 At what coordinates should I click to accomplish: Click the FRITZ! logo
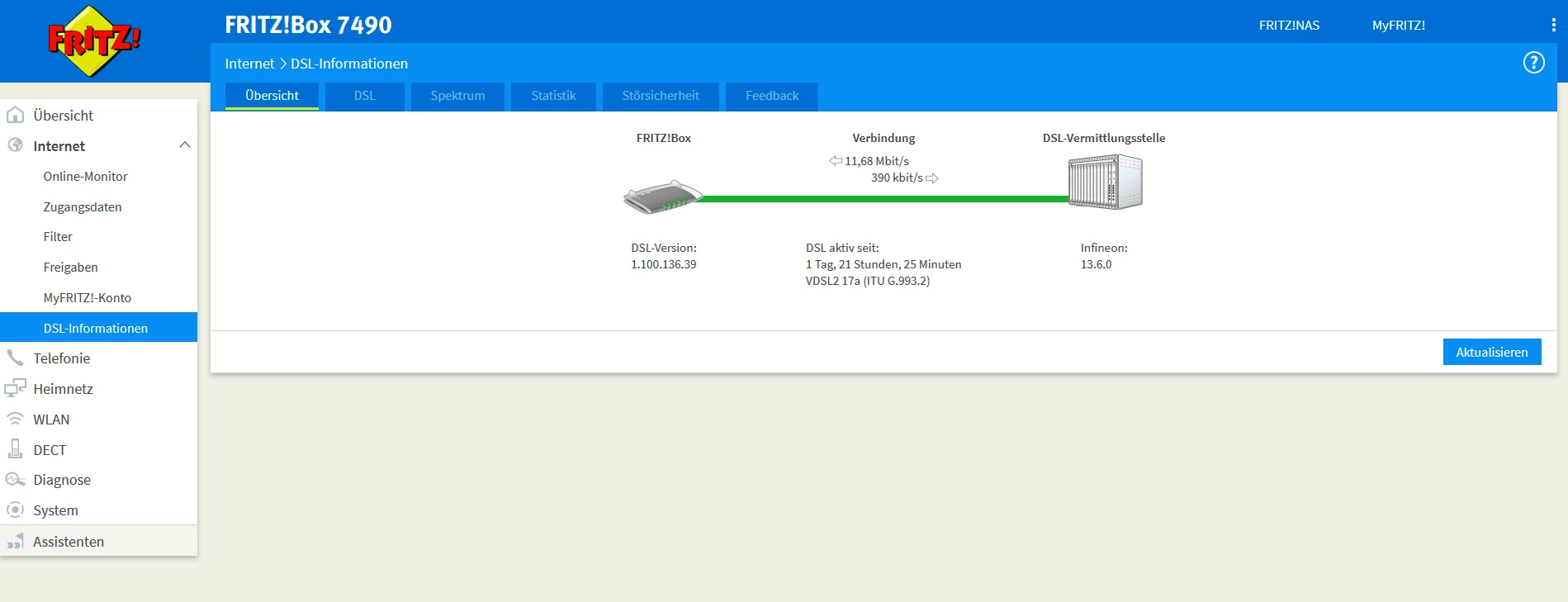point(95,40)
